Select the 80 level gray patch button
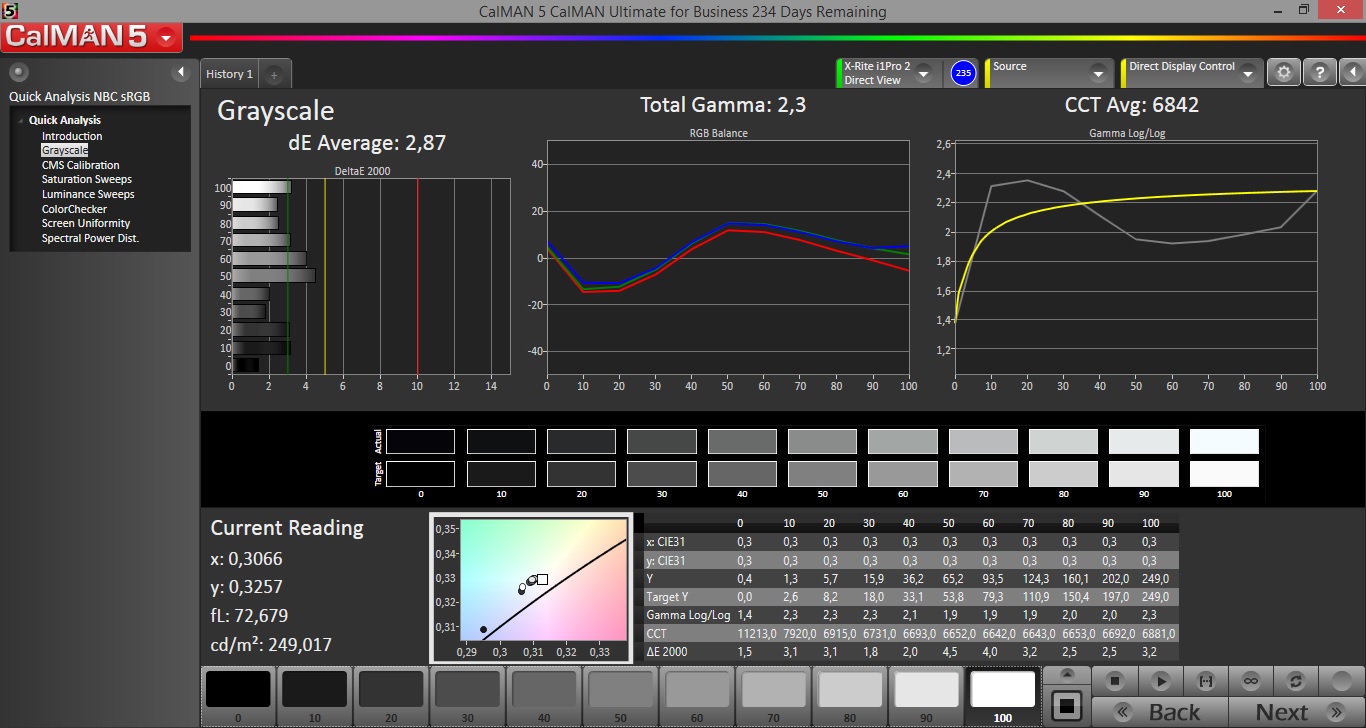1366x728 pixels. tap(849, 696)
